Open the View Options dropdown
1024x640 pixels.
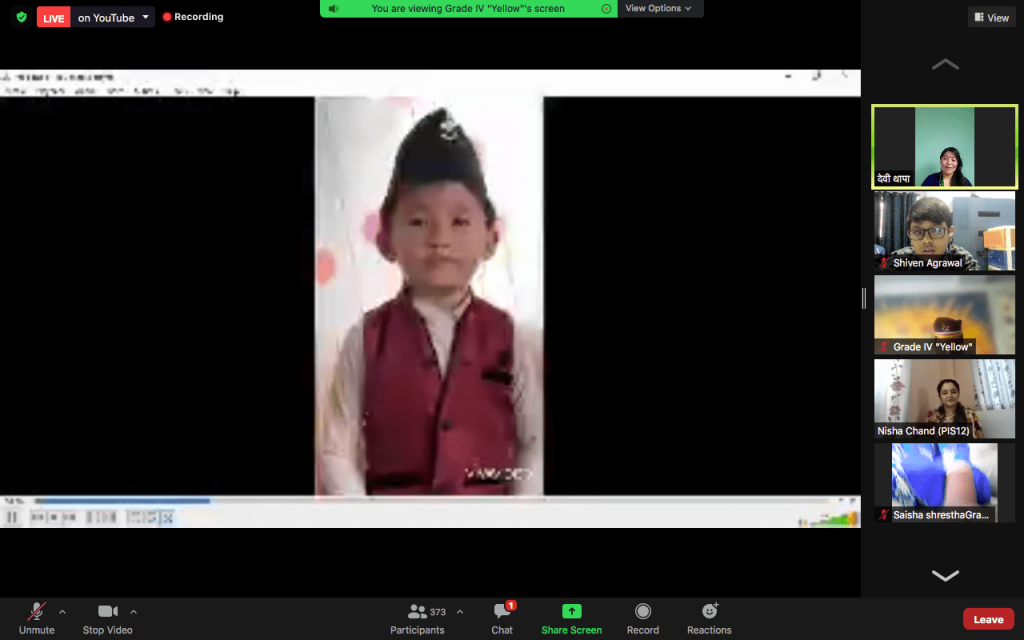[658, 9]
